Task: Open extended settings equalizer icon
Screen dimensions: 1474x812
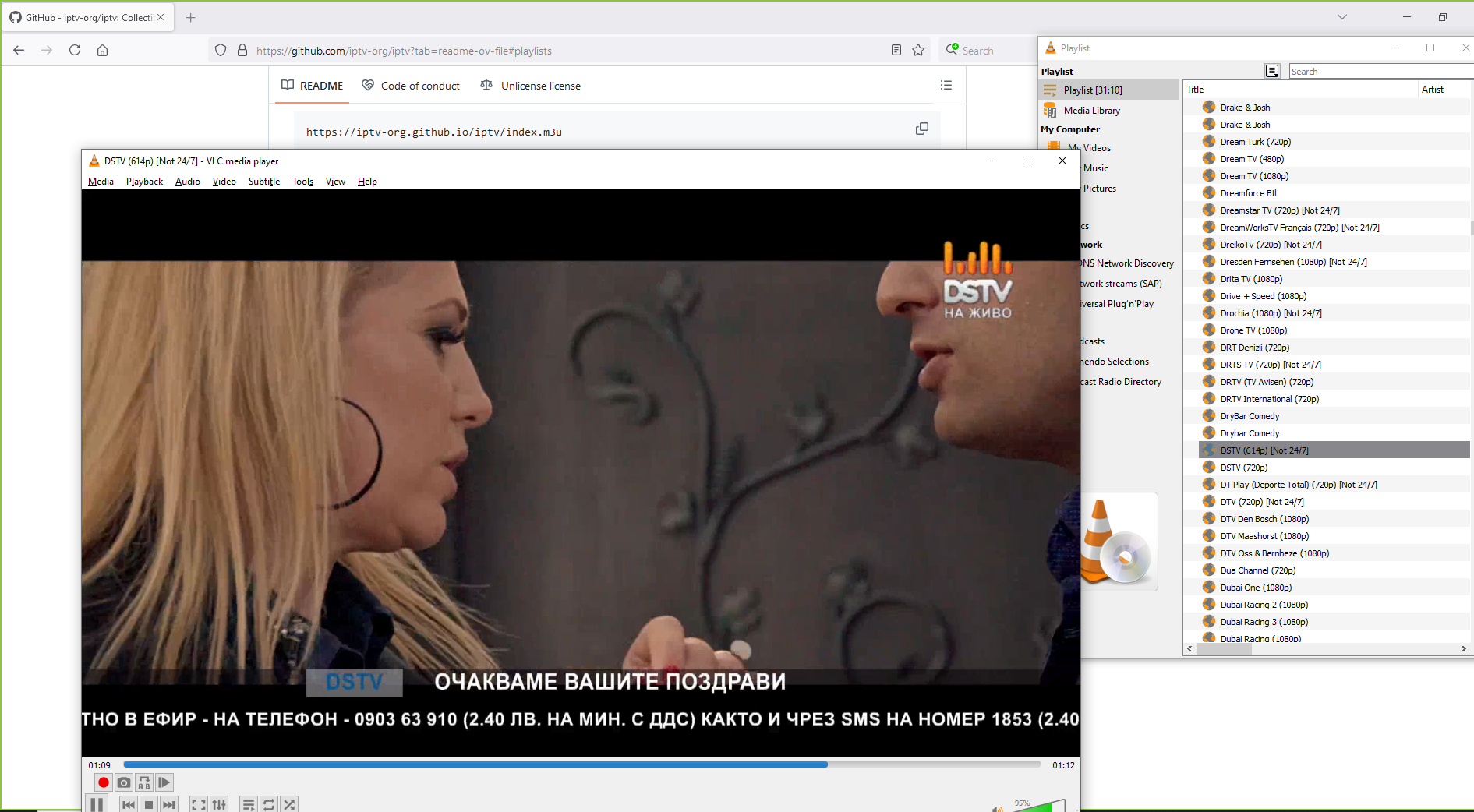Action: (219, 804)
